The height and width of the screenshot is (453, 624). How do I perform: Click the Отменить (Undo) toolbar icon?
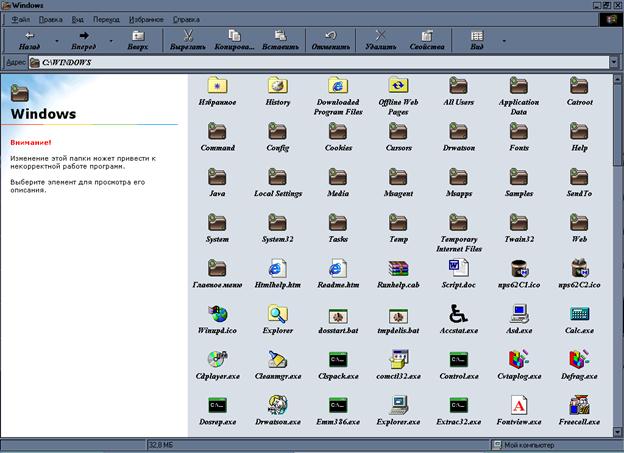tap(330, 36)
